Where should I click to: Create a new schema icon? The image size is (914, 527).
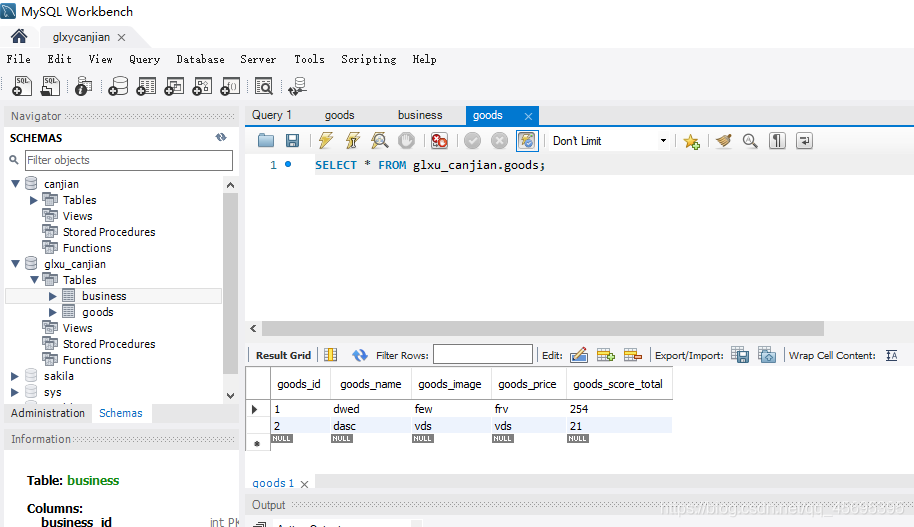click(x=118, y=86)
